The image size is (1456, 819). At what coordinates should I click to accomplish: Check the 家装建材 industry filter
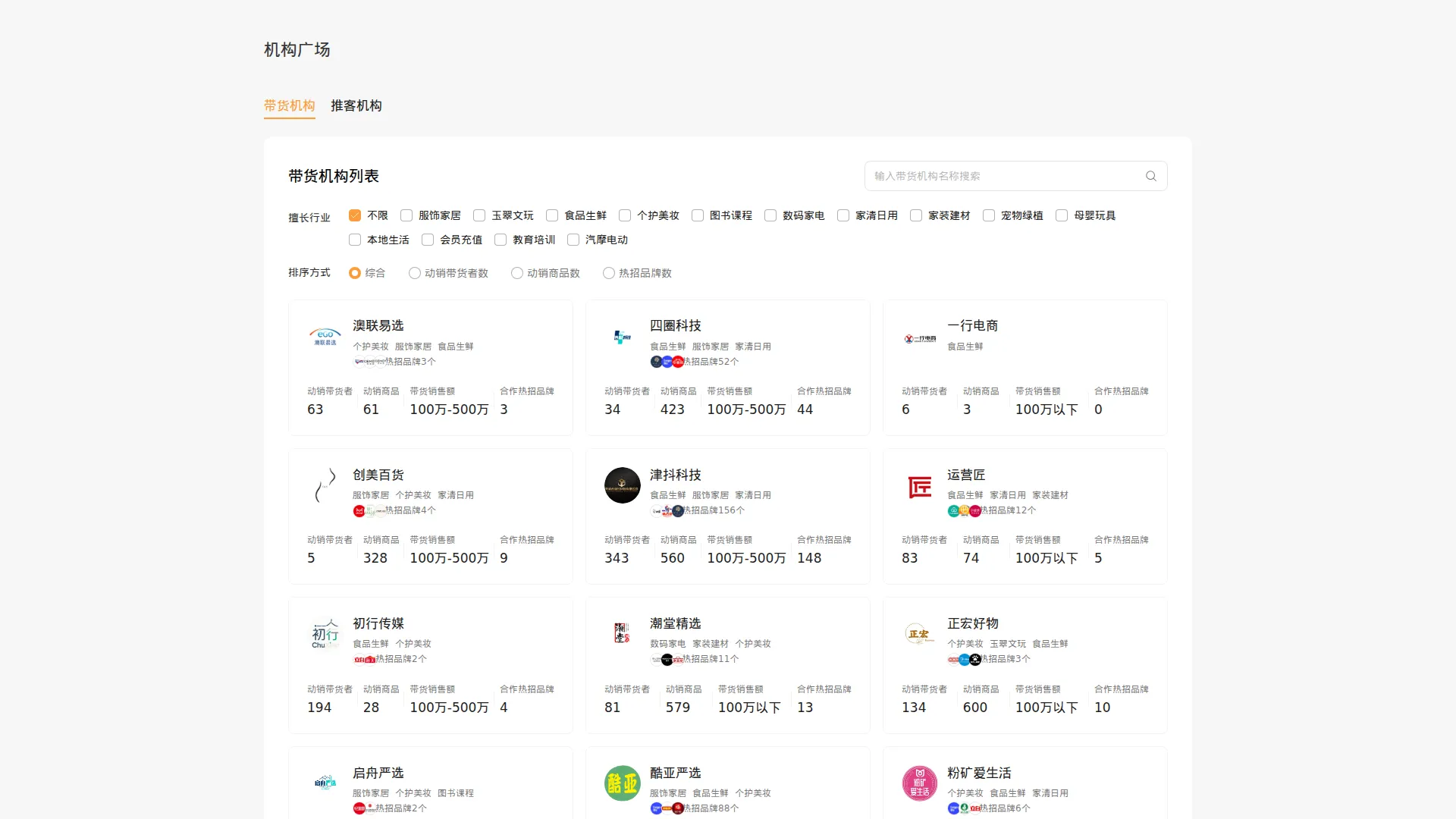916,215
